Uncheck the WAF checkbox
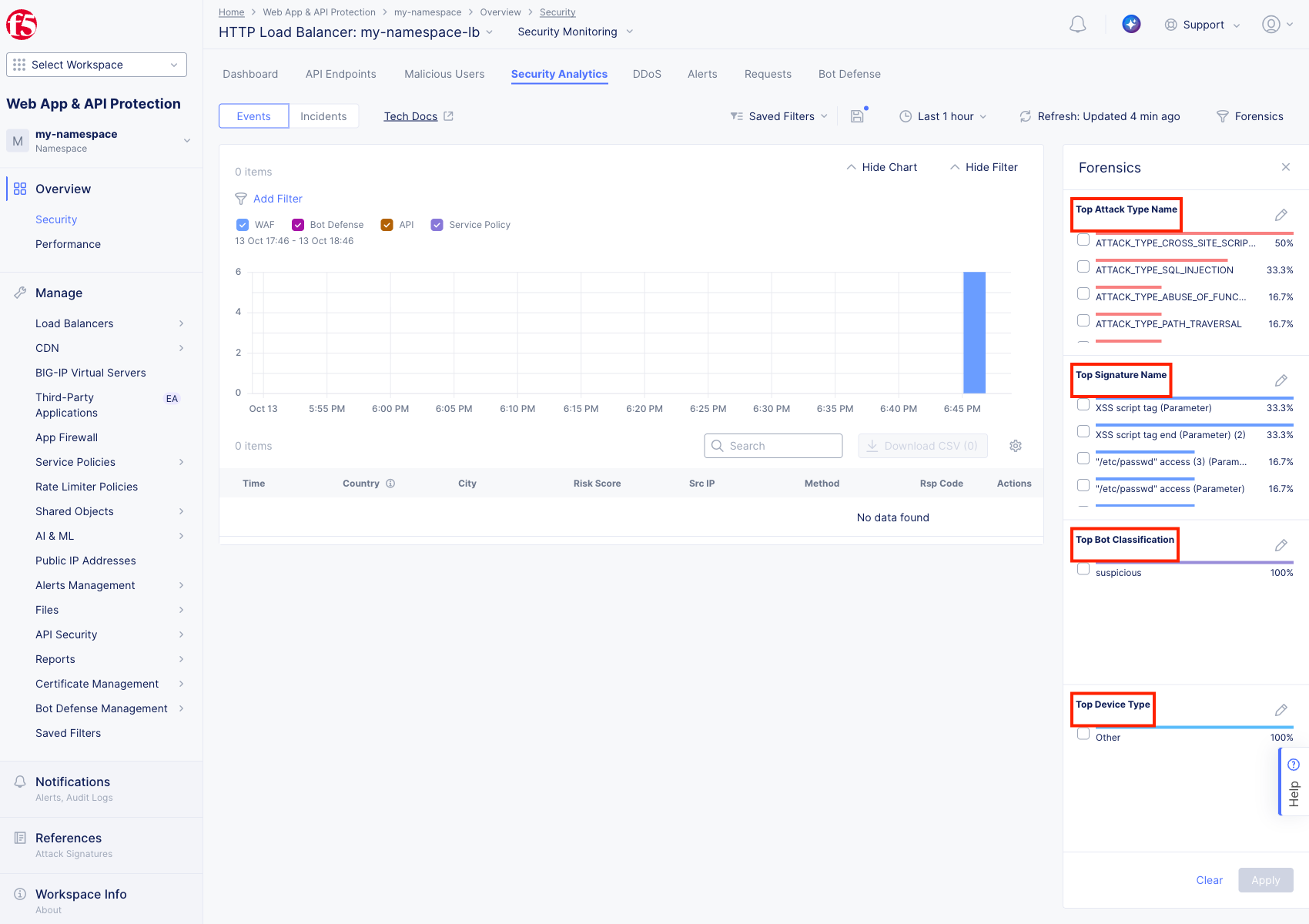 [x=243, y=225]
